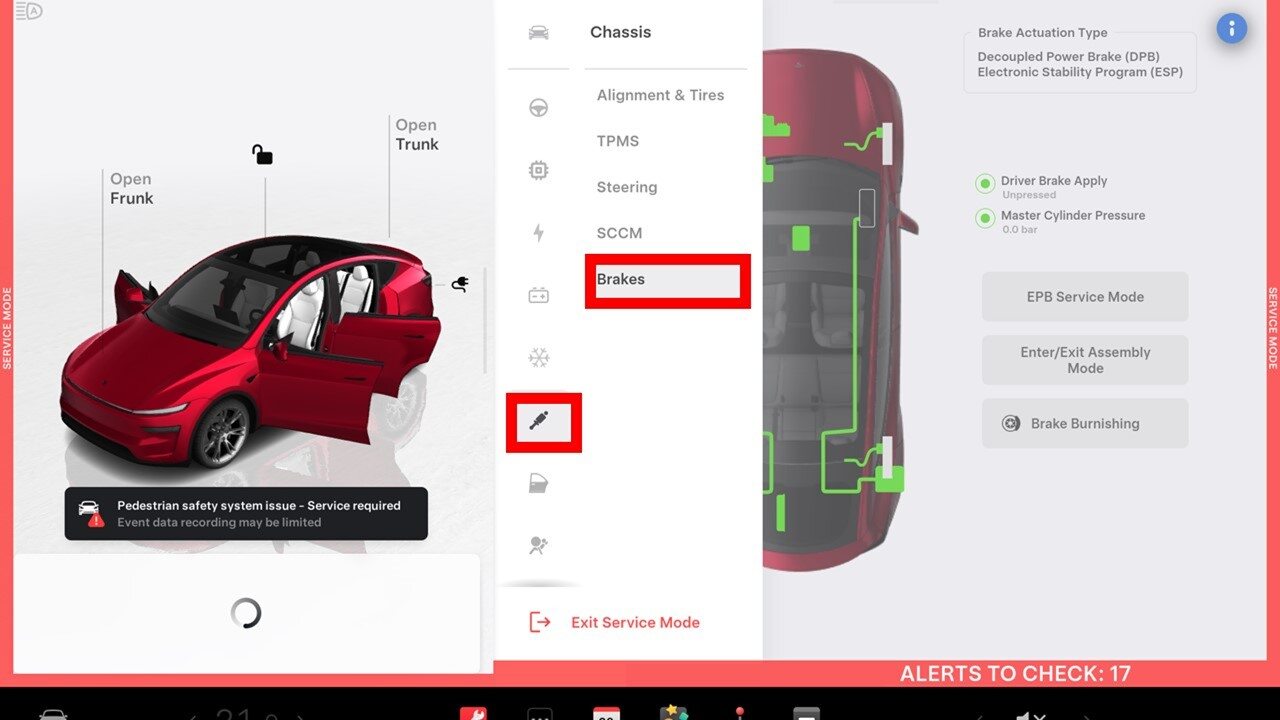1280x720 pixels.
Task: Open the processor chip category icon
Action: [x=538, y=171]
